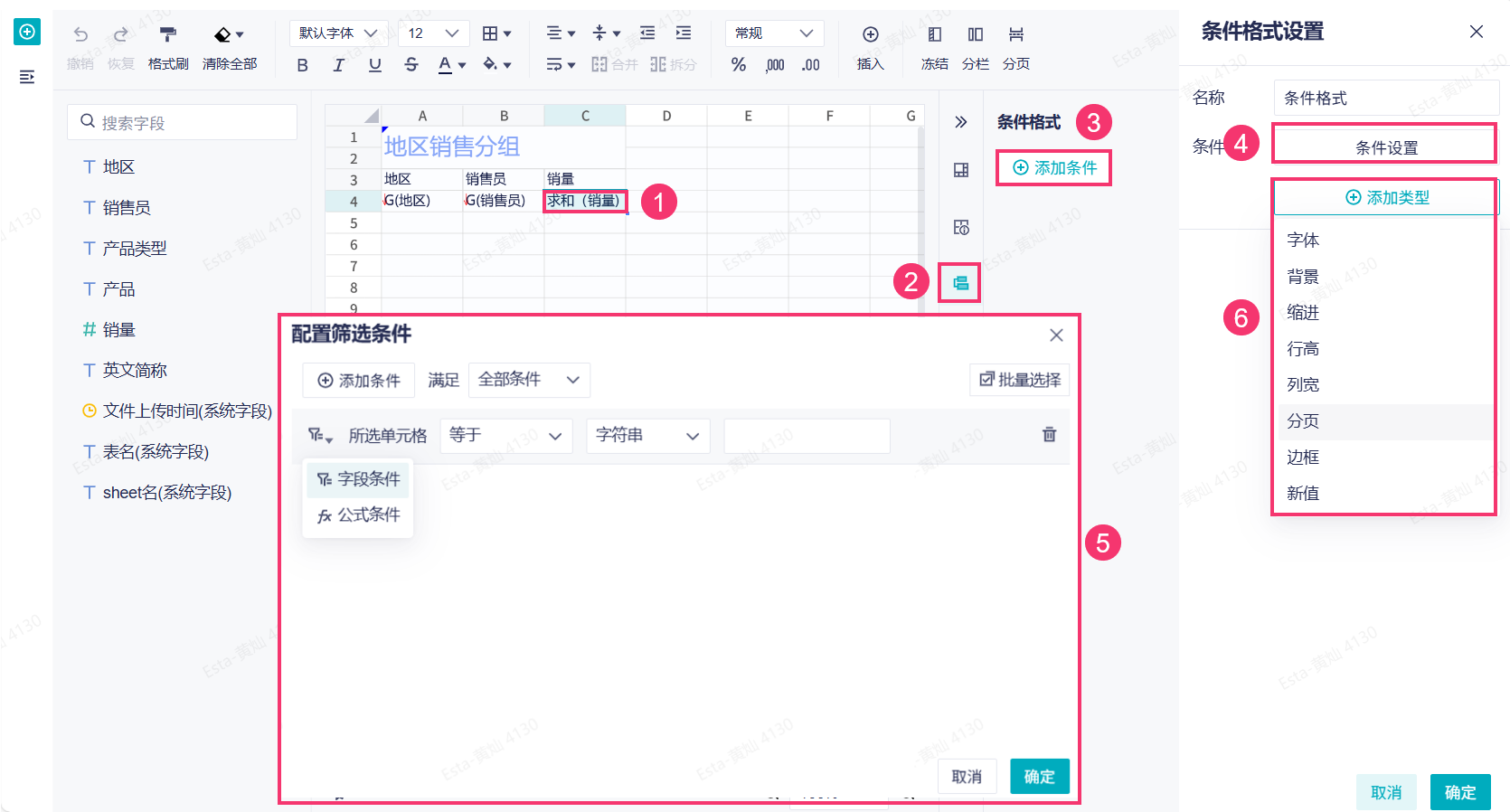The height and width of the screenshot is (812, 1510).
Task: Toggle italic formatting
Action: point(339,65)
